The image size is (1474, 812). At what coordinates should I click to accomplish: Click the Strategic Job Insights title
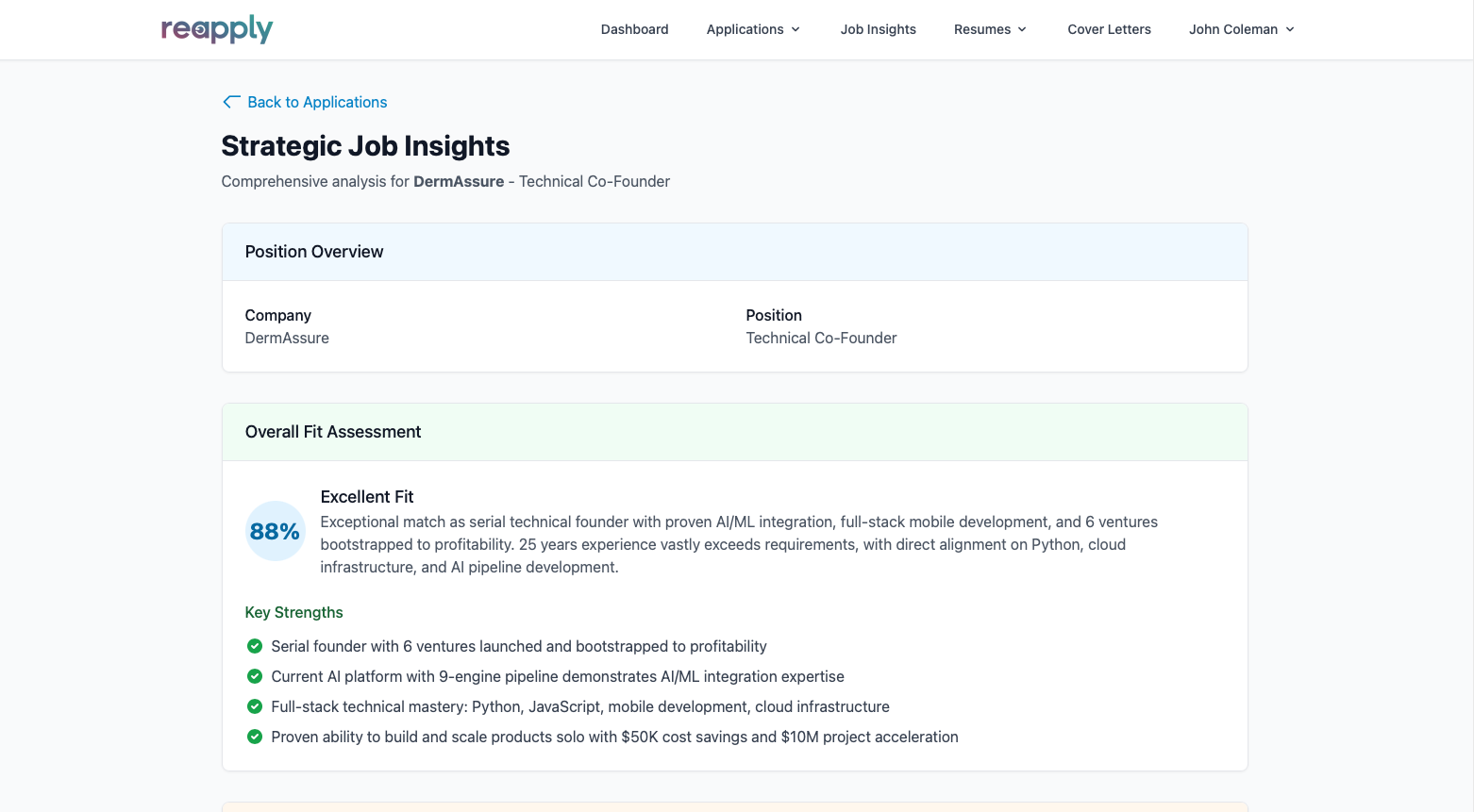365,146
